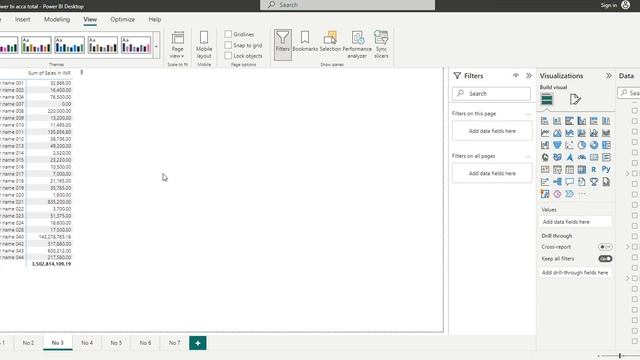Collapse the Visualizations pane
640x360 pixels.
pos(609,76)
